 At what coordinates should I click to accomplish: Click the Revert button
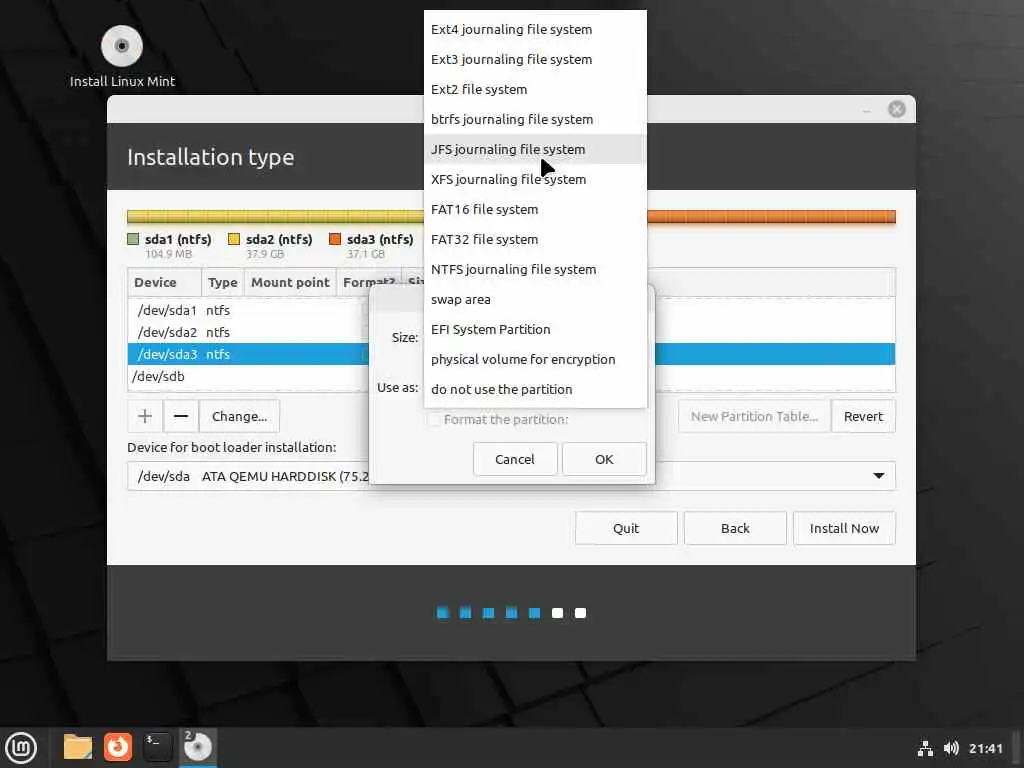tap(863, 416)
